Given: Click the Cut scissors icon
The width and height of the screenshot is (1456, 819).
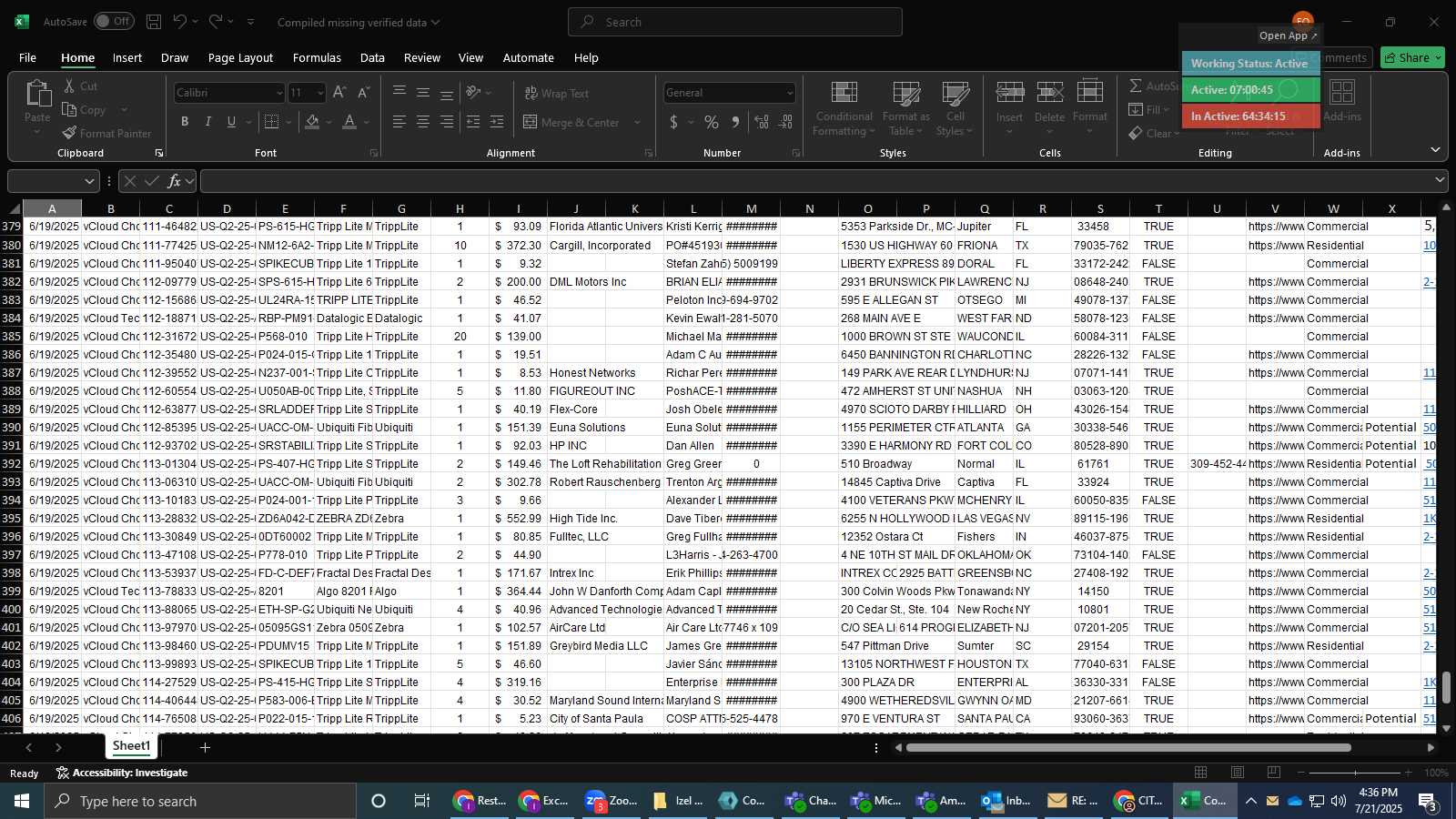Looking at the screenshot, I should (70, 86).
